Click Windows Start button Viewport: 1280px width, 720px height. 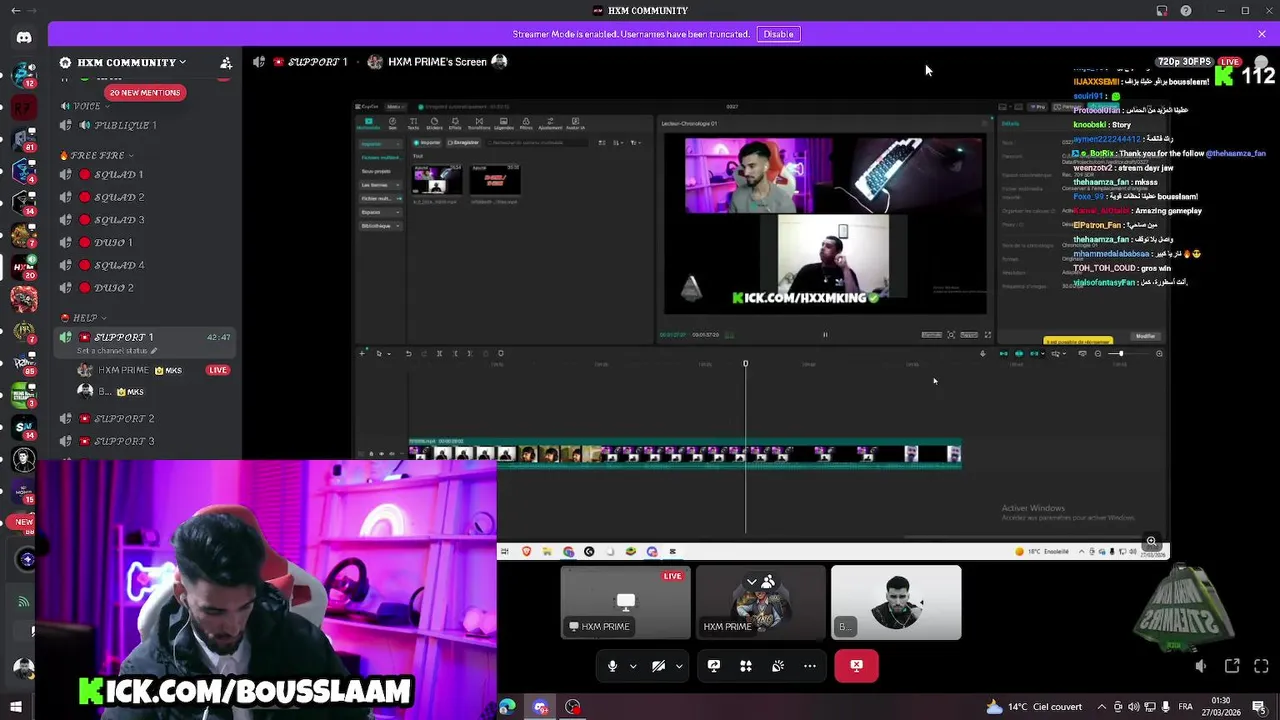click(x=15, y=707)
